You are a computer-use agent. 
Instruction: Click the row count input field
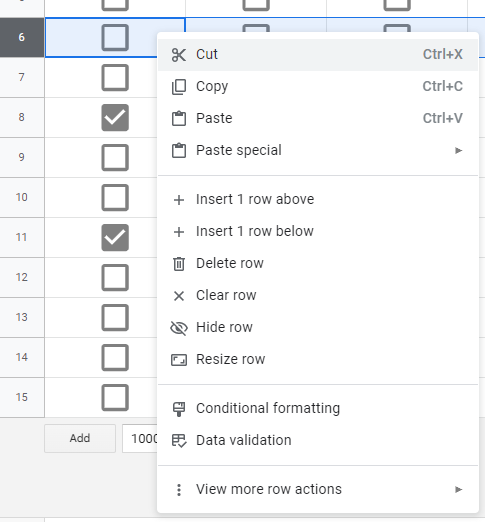coord(140,438)
